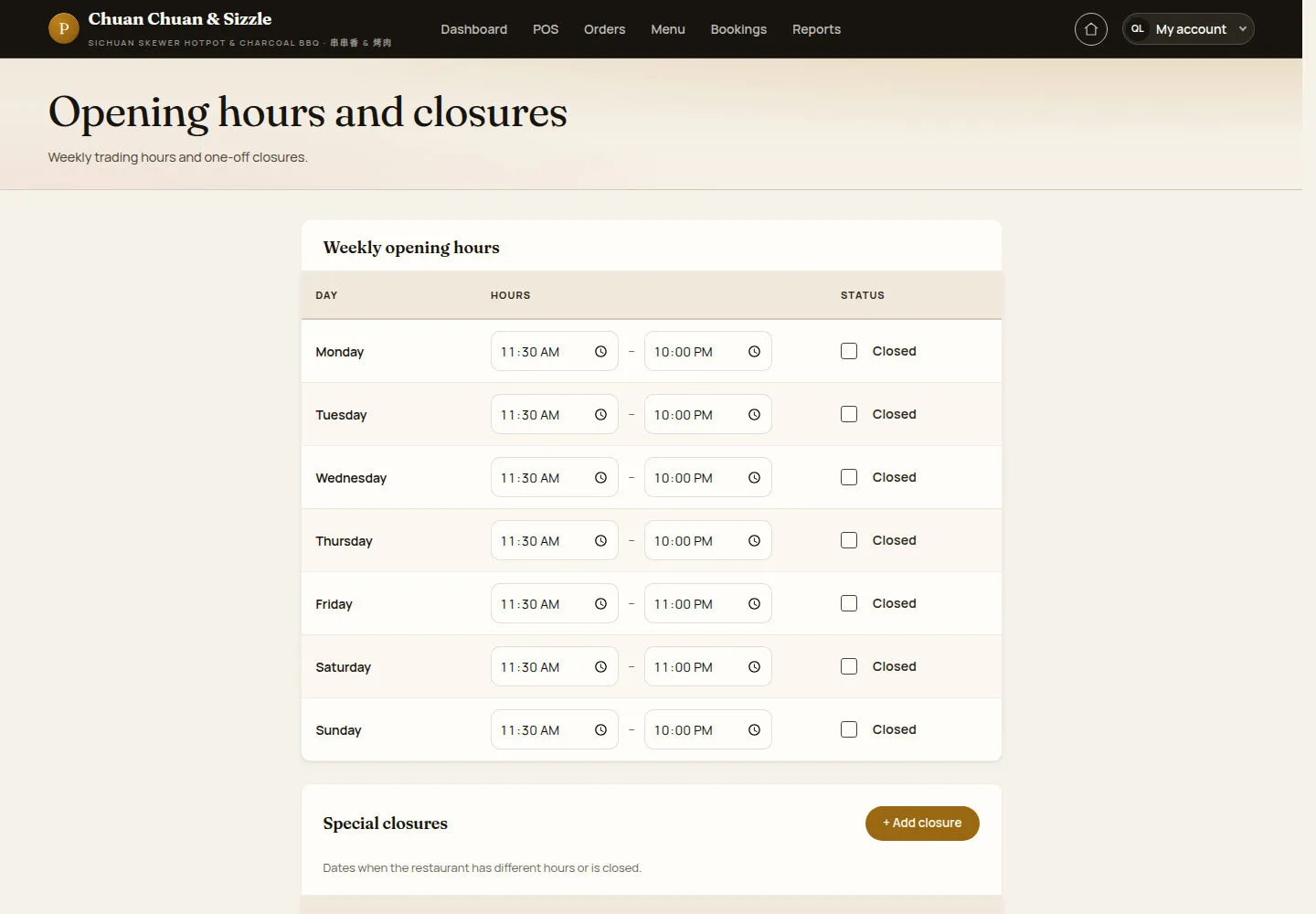Mark Monday as Closed
1316x914 pixels.
click(x=849, y=351)
